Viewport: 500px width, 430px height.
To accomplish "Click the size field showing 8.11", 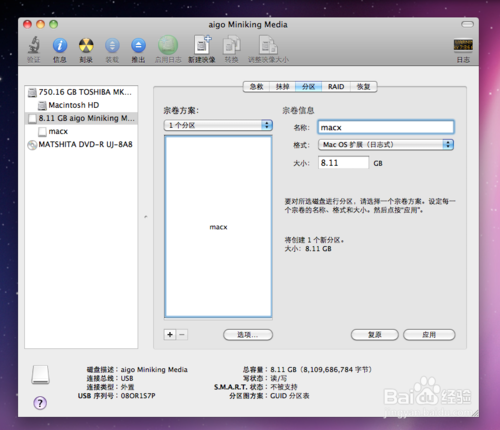I will tap(344, 163).
